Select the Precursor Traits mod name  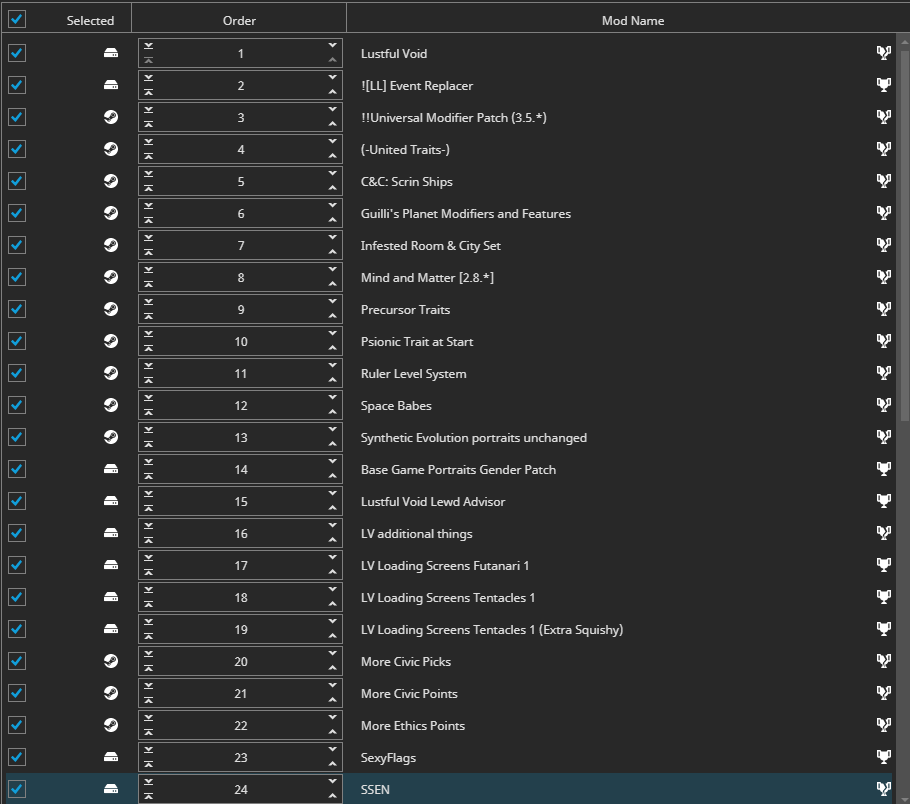[405, 309]
